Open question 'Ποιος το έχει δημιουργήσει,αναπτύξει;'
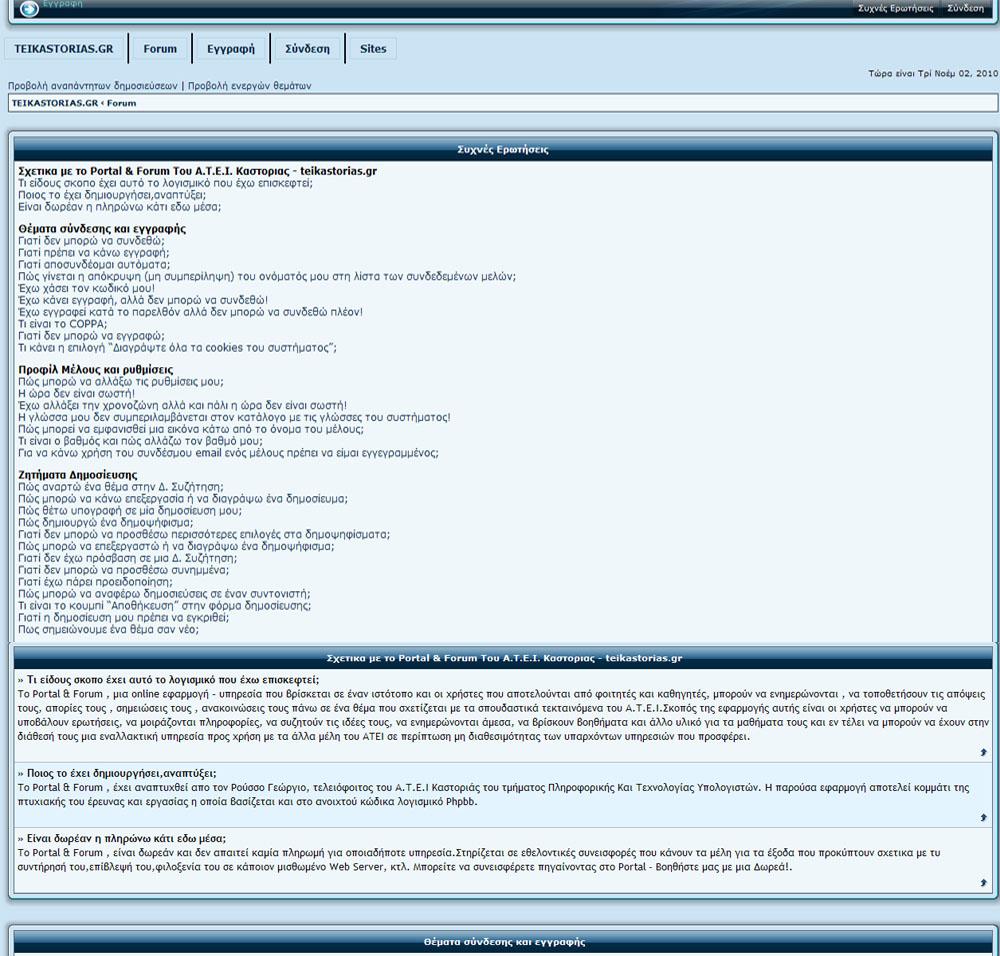The width and height of the screenshot is (1000, 956). click(112, 195)
